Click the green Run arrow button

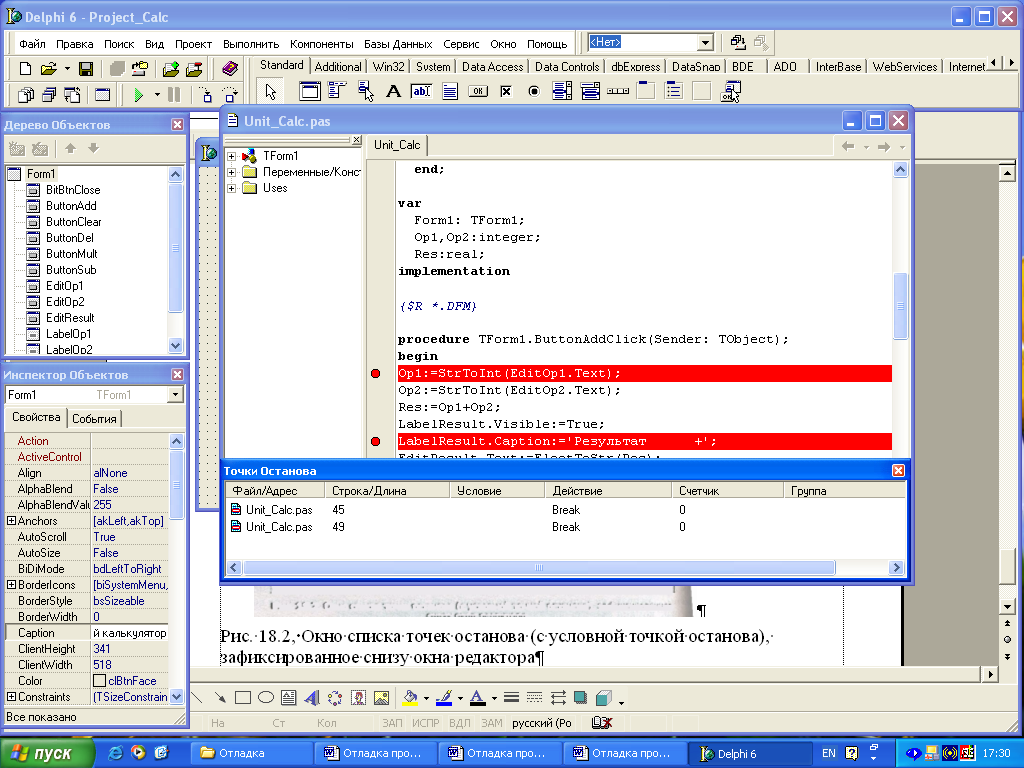pos(138,95)
